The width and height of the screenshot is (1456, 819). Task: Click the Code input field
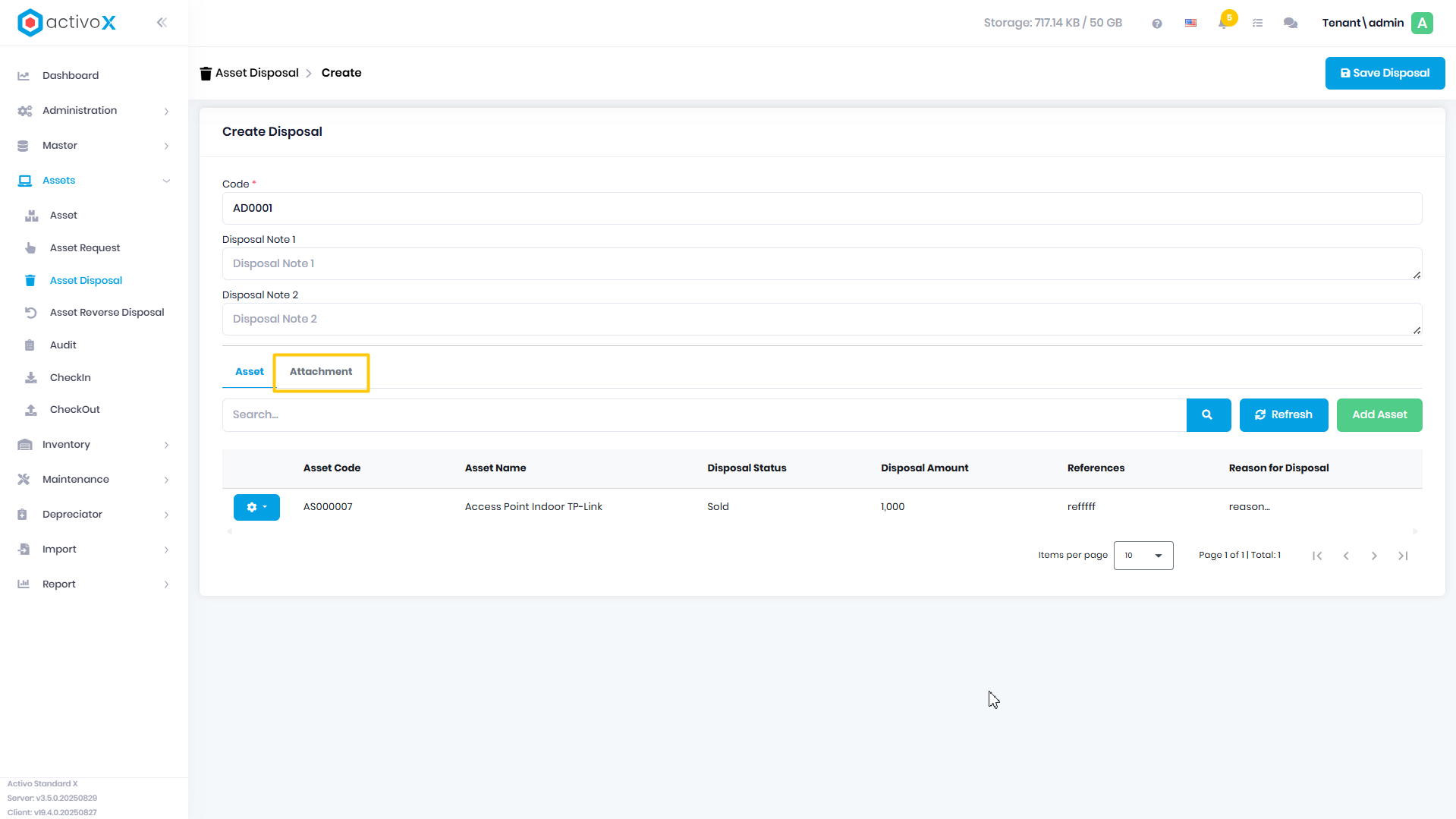pos(822,208)
